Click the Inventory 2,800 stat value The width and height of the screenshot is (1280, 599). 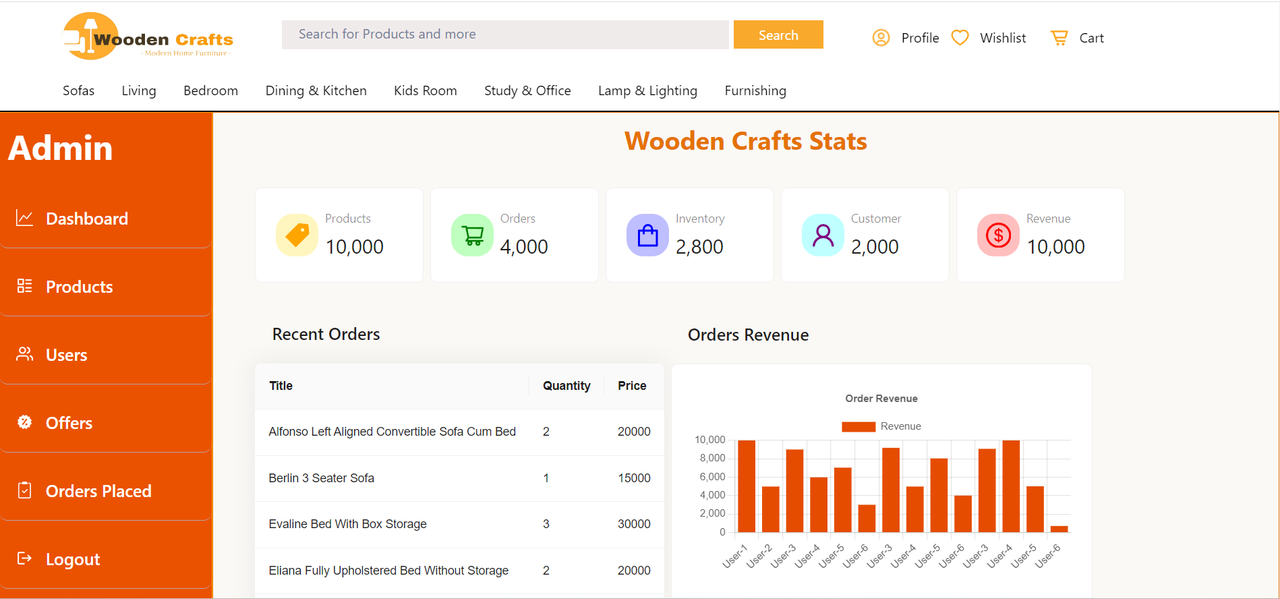(699, 247)
